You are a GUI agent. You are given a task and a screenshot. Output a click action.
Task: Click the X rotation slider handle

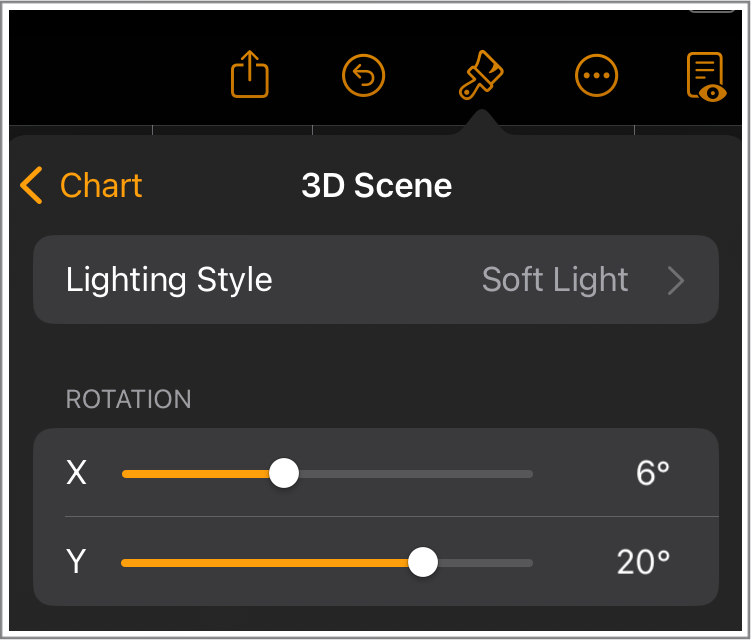tap(285, 473)
